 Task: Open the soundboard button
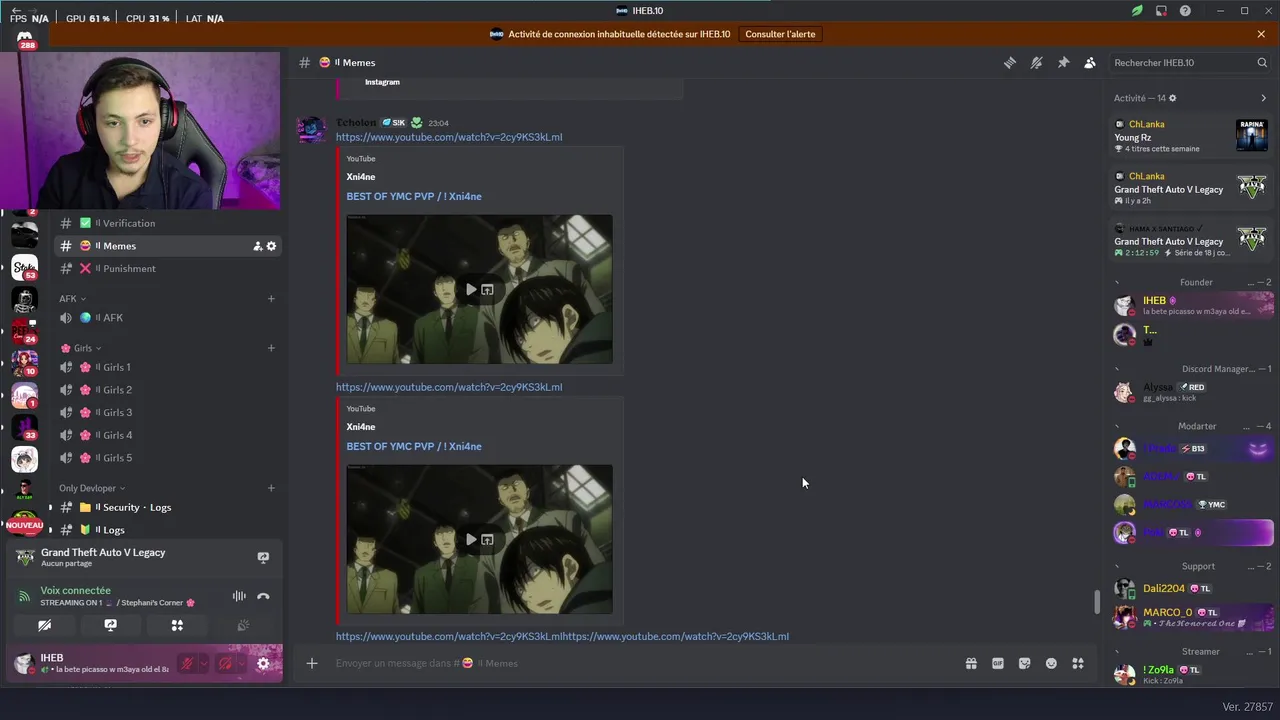click(x=243, y=625)
